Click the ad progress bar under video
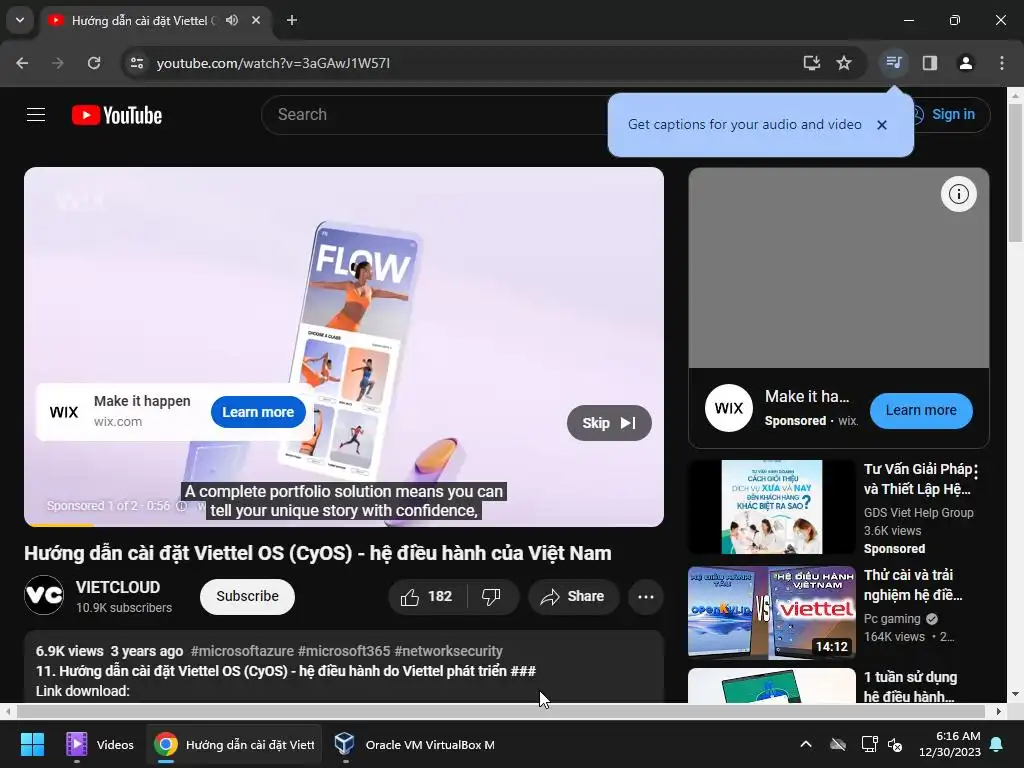 pos(344,525)
